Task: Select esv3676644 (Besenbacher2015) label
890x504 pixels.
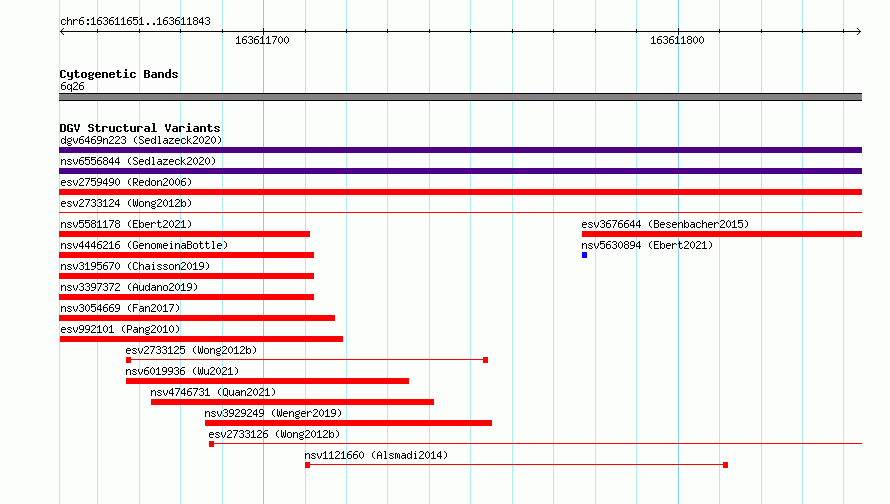Action: coord(665,224)
